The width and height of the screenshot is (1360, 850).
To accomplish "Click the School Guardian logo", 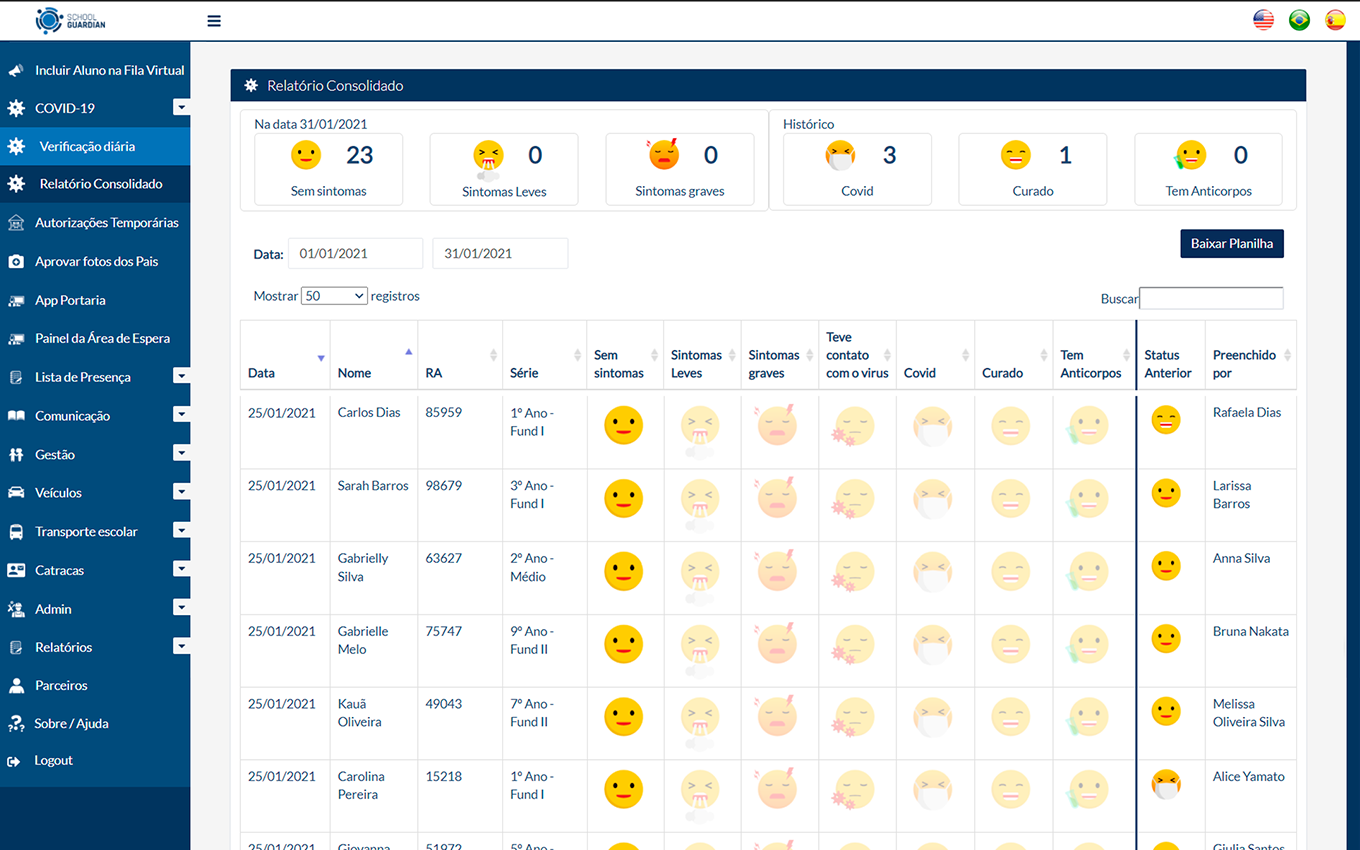I will 70,20.
